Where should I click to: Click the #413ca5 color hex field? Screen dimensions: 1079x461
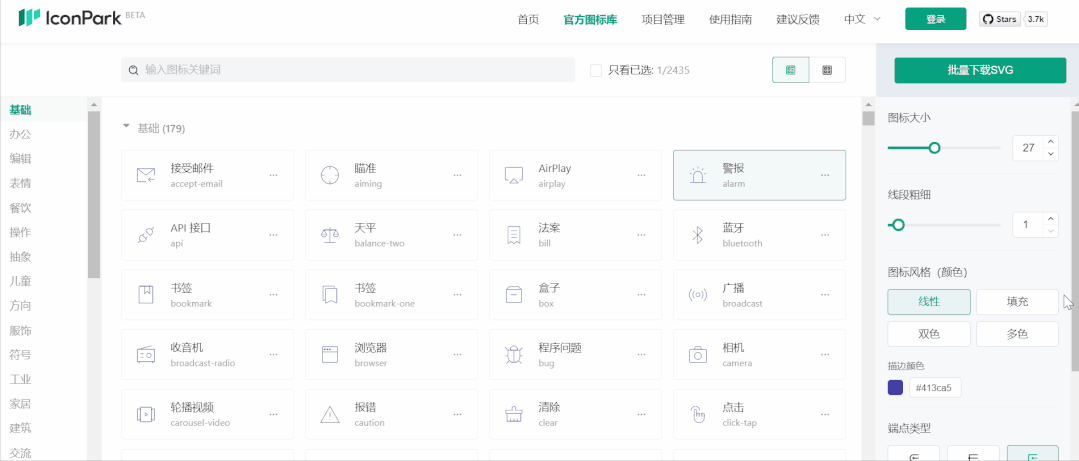click(935, 387)
